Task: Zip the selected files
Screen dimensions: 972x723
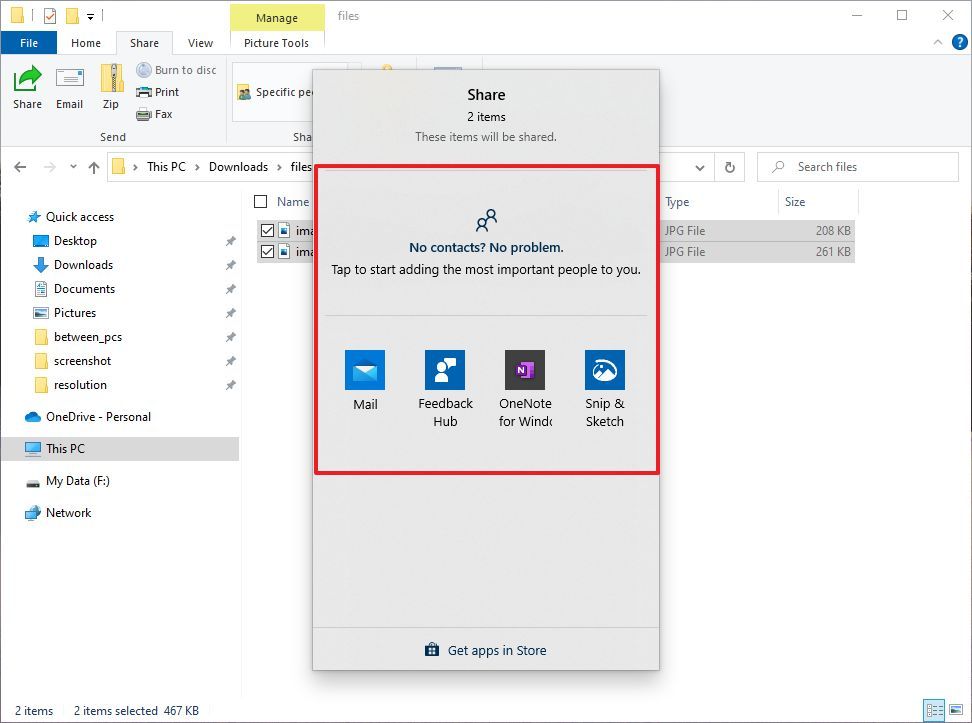Action: click(111, 88)
